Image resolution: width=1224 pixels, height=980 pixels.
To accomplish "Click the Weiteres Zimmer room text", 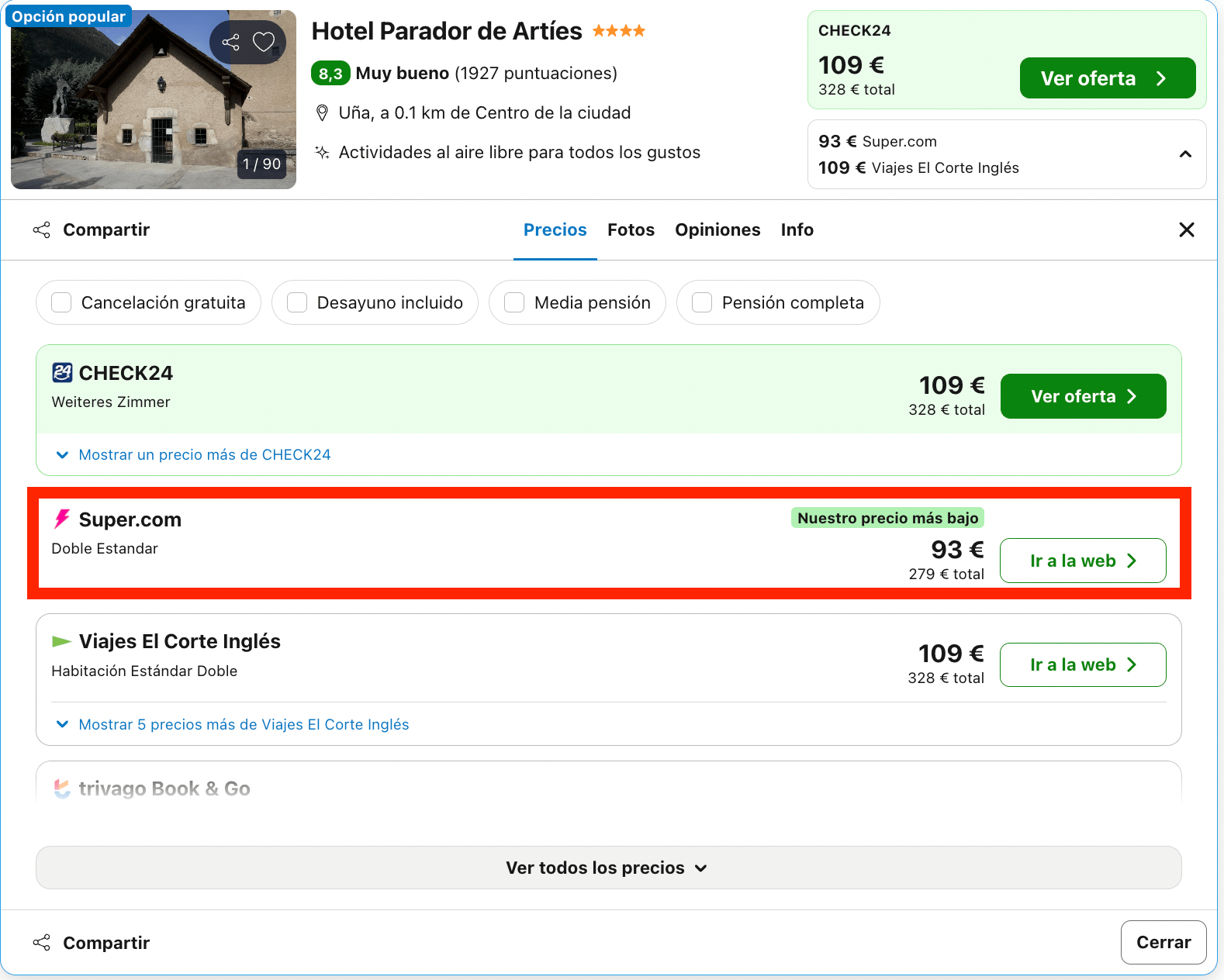I will pos(111,402).
